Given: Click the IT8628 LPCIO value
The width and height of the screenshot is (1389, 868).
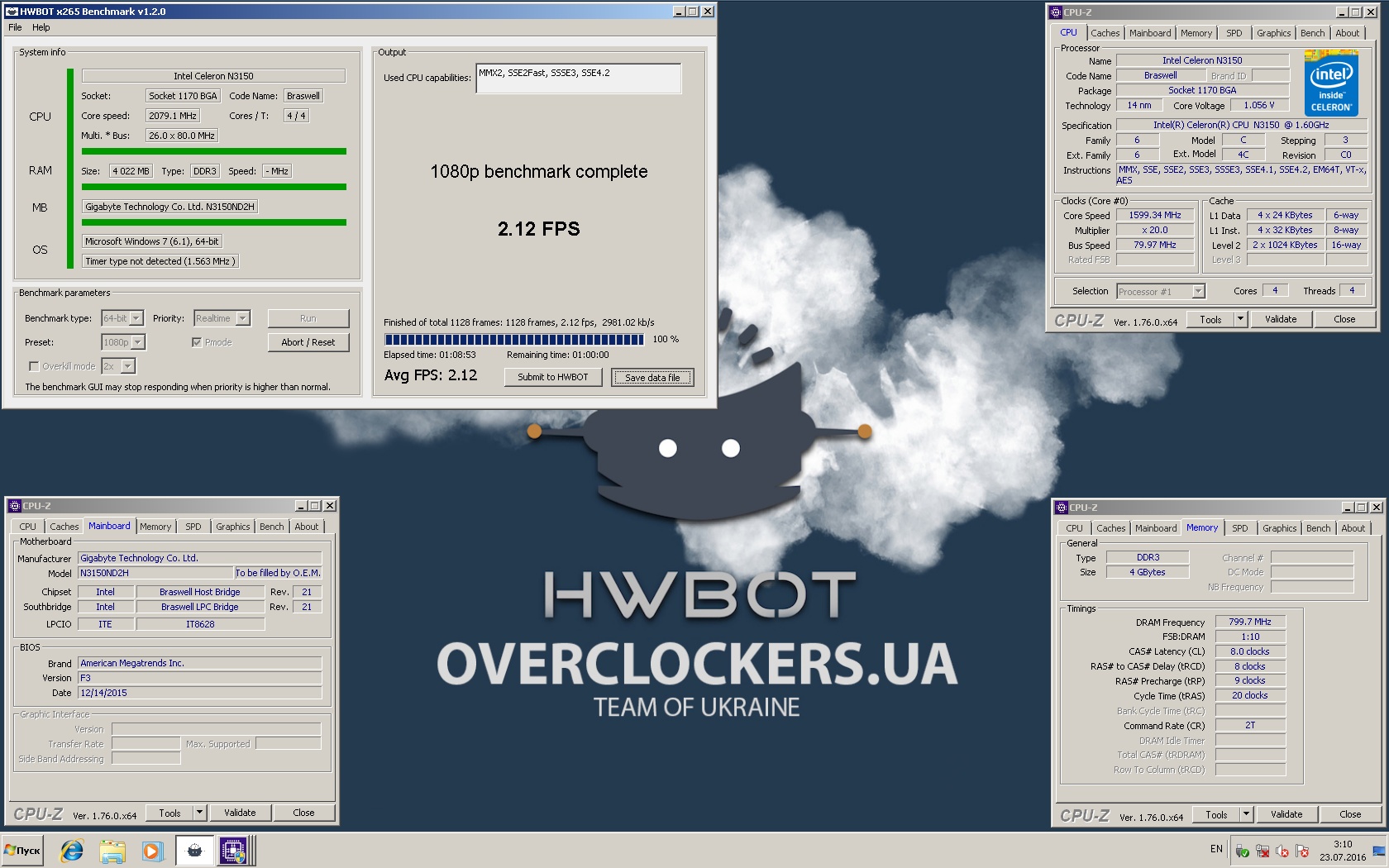Looking at the screenshot, I should (x=200, y=624).
